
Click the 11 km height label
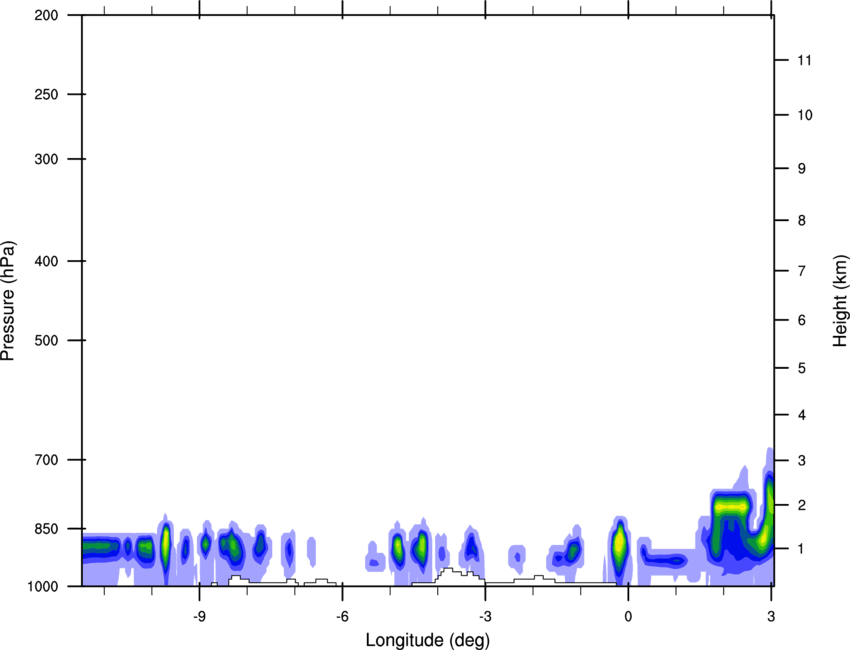[x=805, y=60]
